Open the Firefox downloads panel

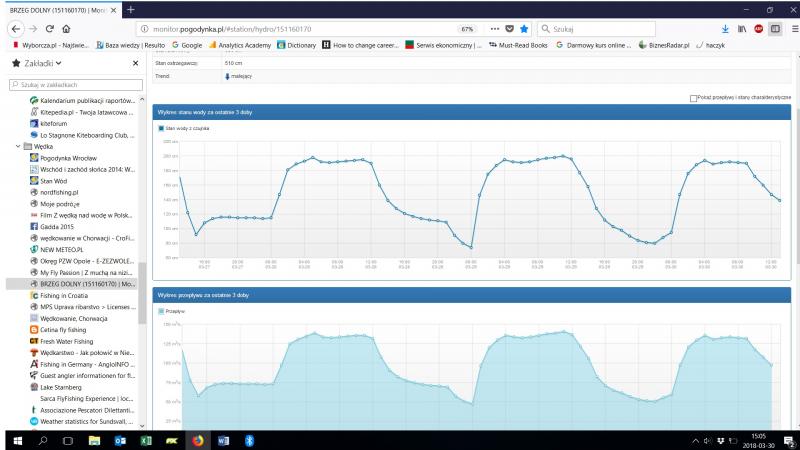[725, 29]
